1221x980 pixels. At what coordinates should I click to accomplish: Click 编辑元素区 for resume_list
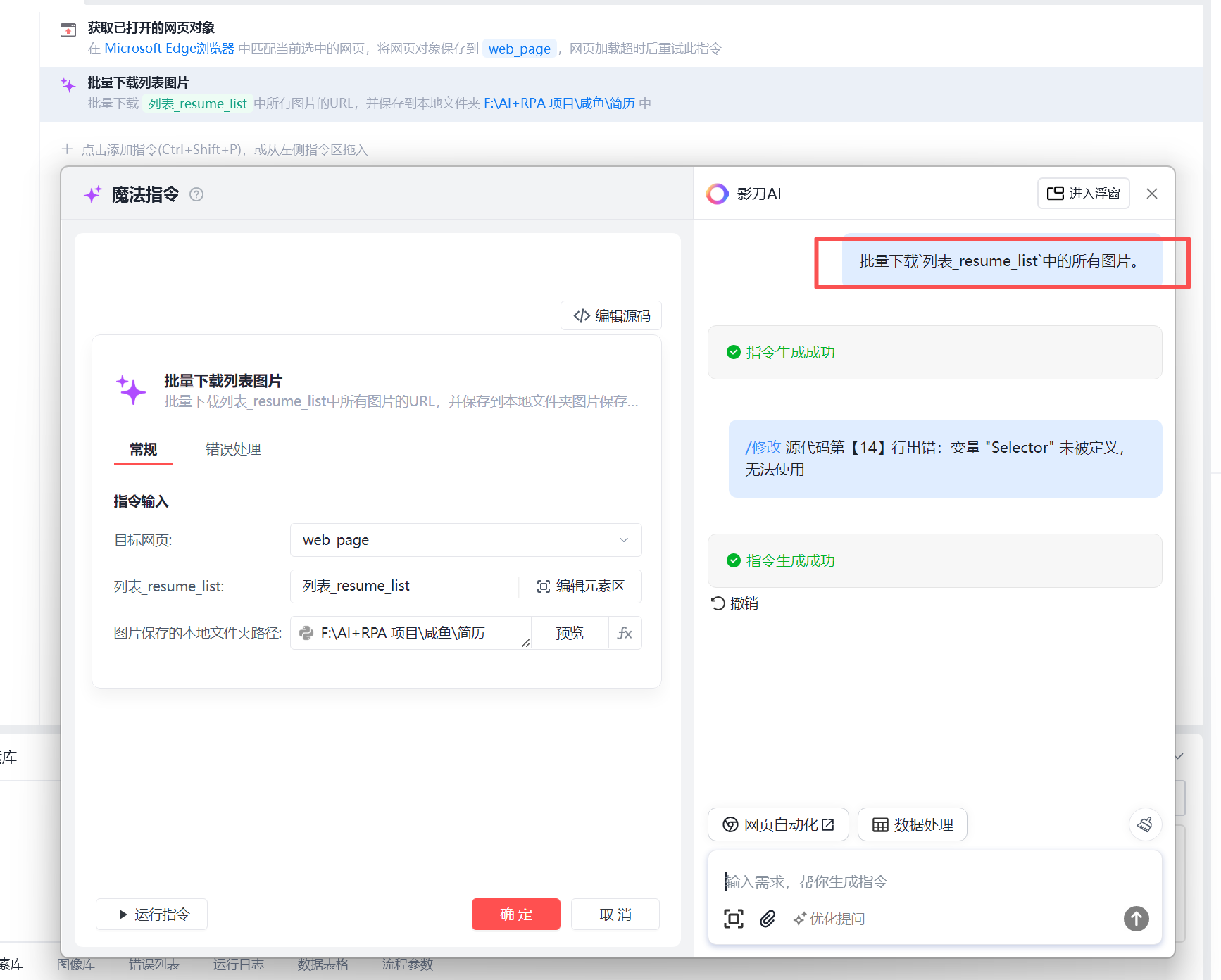click(580, 586)
